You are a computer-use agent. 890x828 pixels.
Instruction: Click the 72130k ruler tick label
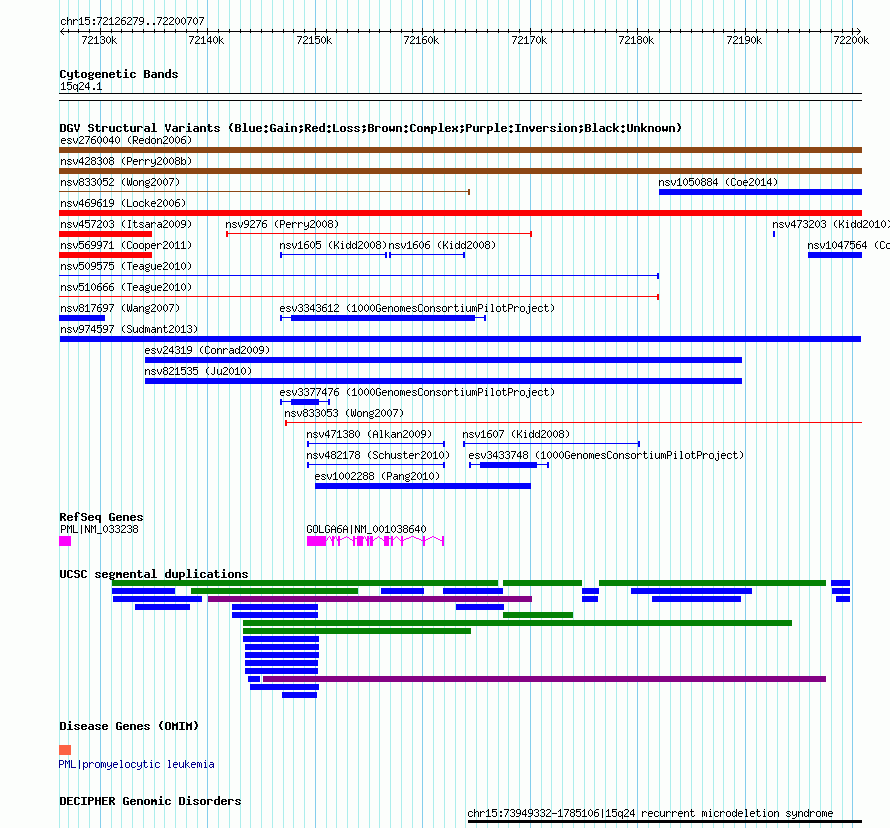tap(99, 40)
